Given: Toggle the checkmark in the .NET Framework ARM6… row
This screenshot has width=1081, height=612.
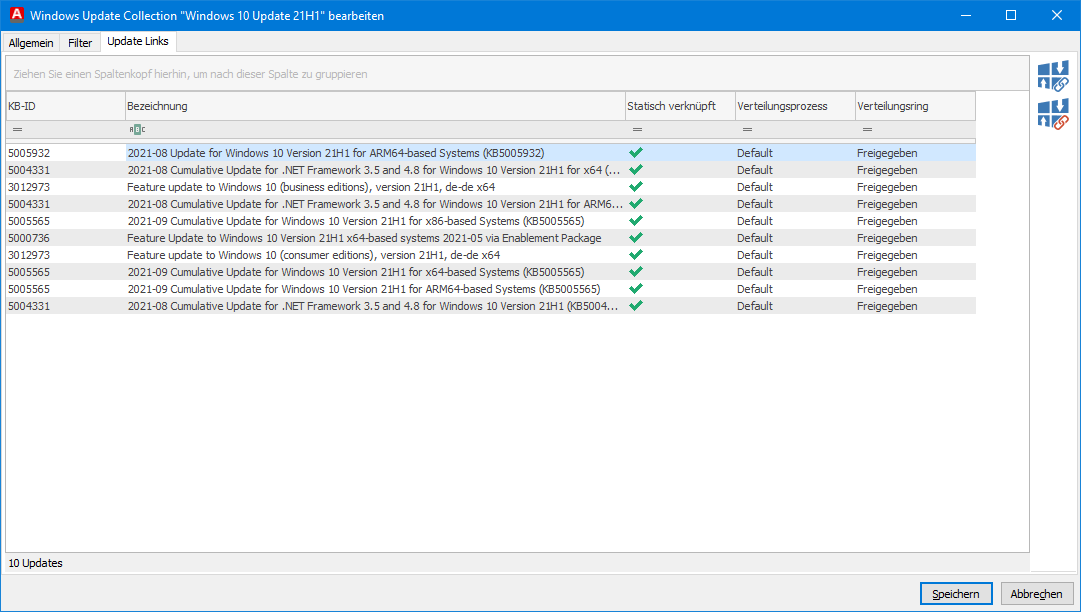Looking at the screenshot, I should coord(636,204).
